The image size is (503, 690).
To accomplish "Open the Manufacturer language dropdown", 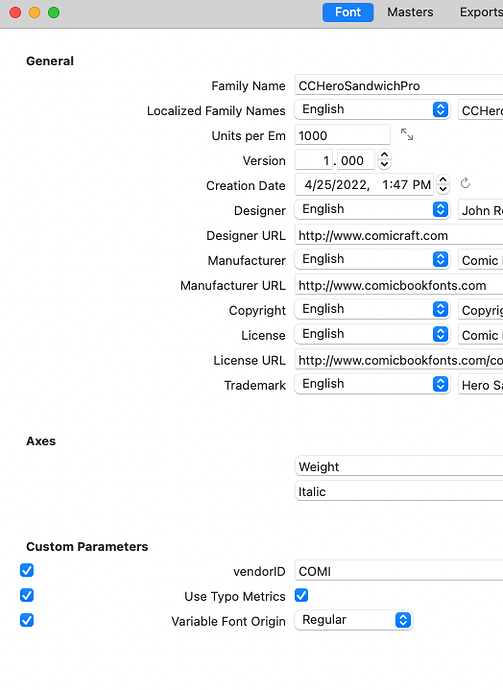I will point(372,259).
